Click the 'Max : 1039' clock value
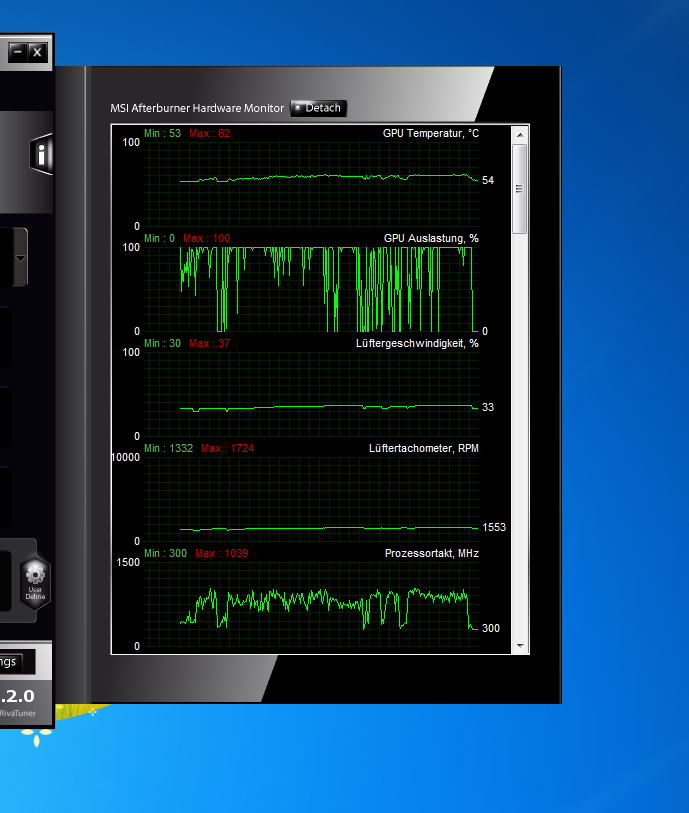 [x=221, y=553]
